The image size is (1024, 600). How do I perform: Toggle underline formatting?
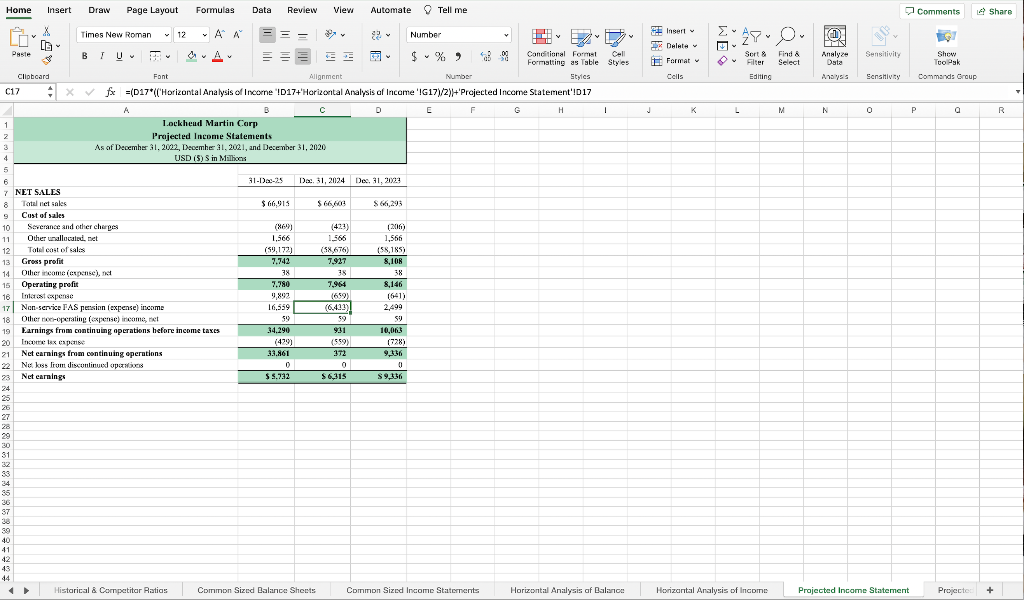117,55
